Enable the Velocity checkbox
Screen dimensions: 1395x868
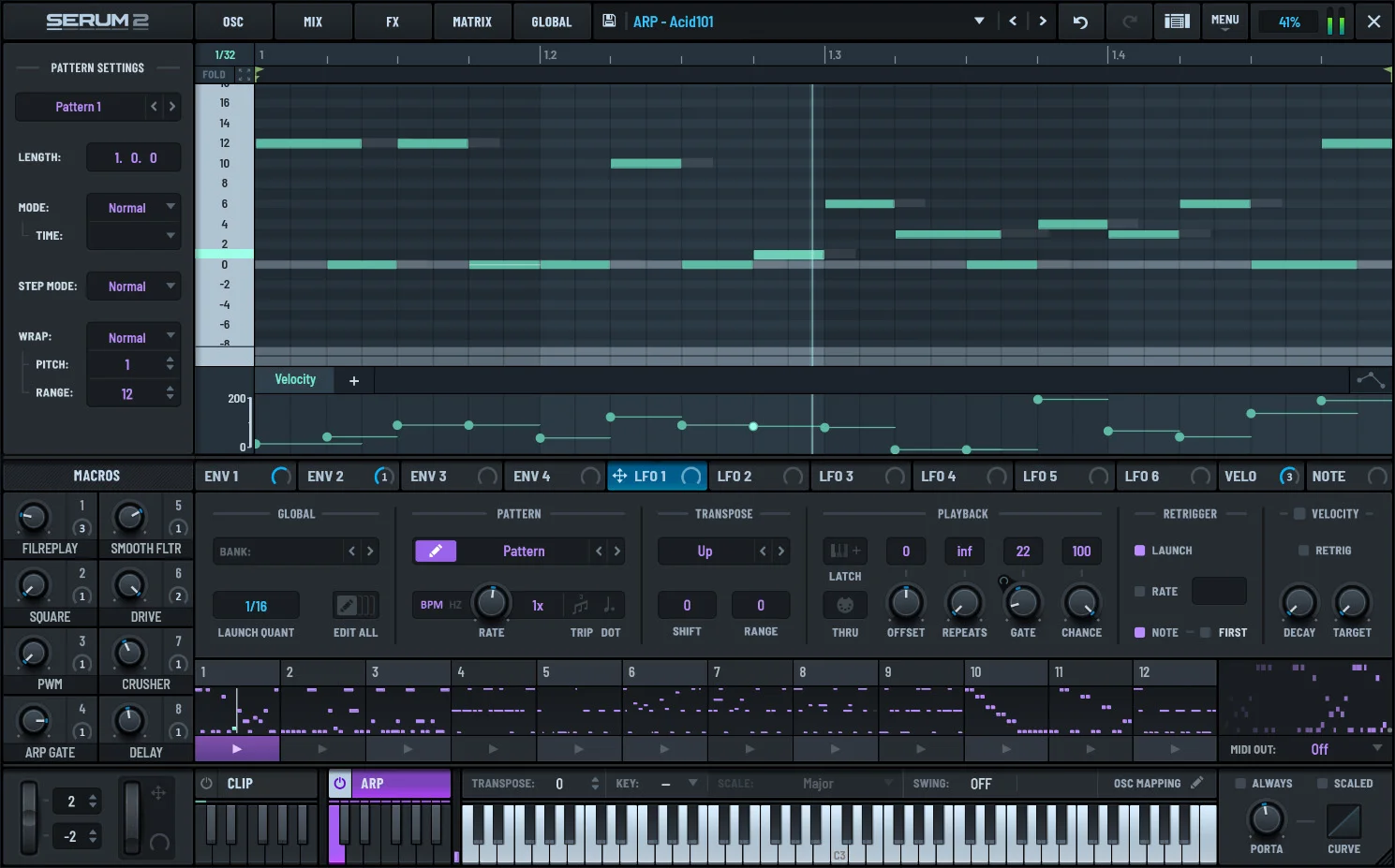click(x=1299, y=513)
